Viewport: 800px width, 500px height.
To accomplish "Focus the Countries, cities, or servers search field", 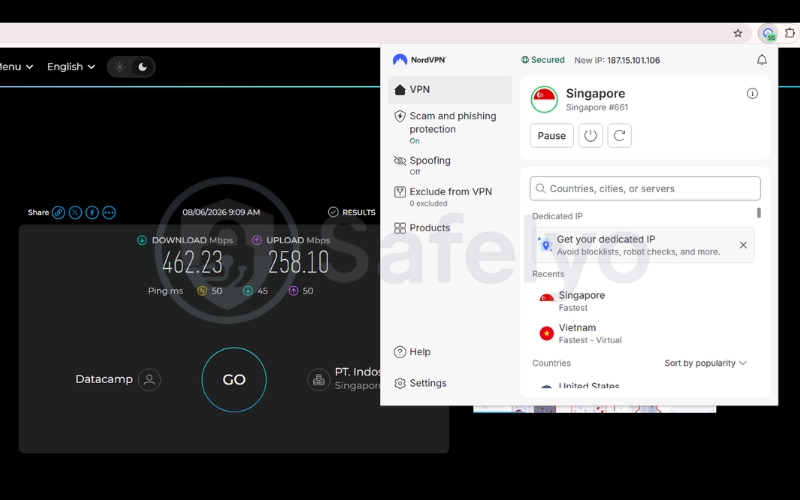I will (645, 188).
